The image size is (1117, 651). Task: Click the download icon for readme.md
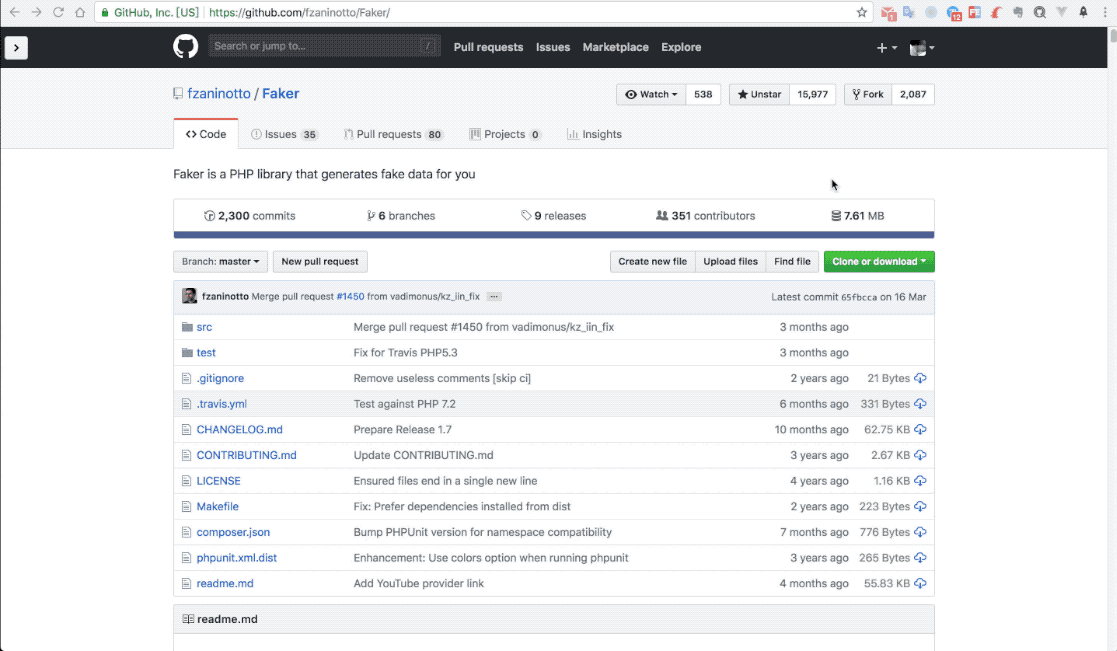(920, 583)
